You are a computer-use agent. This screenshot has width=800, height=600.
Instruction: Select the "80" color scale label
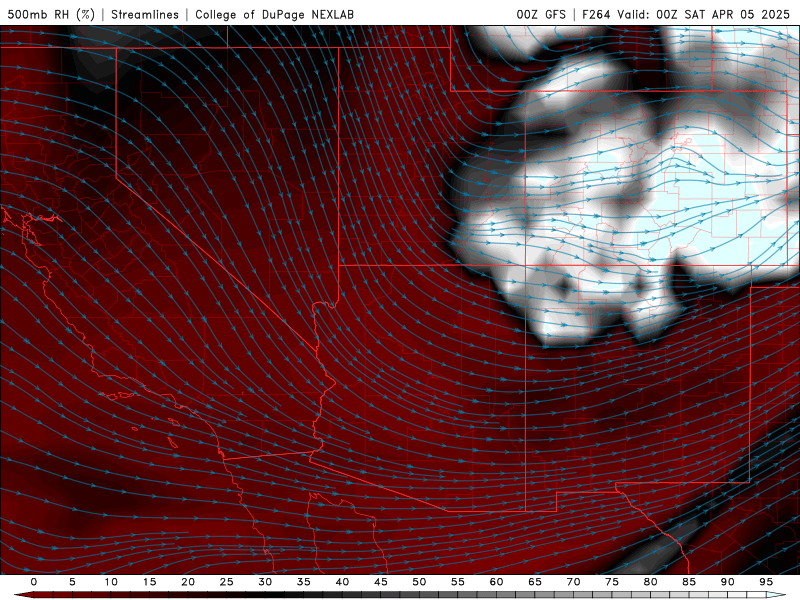(x=650, y=582)
